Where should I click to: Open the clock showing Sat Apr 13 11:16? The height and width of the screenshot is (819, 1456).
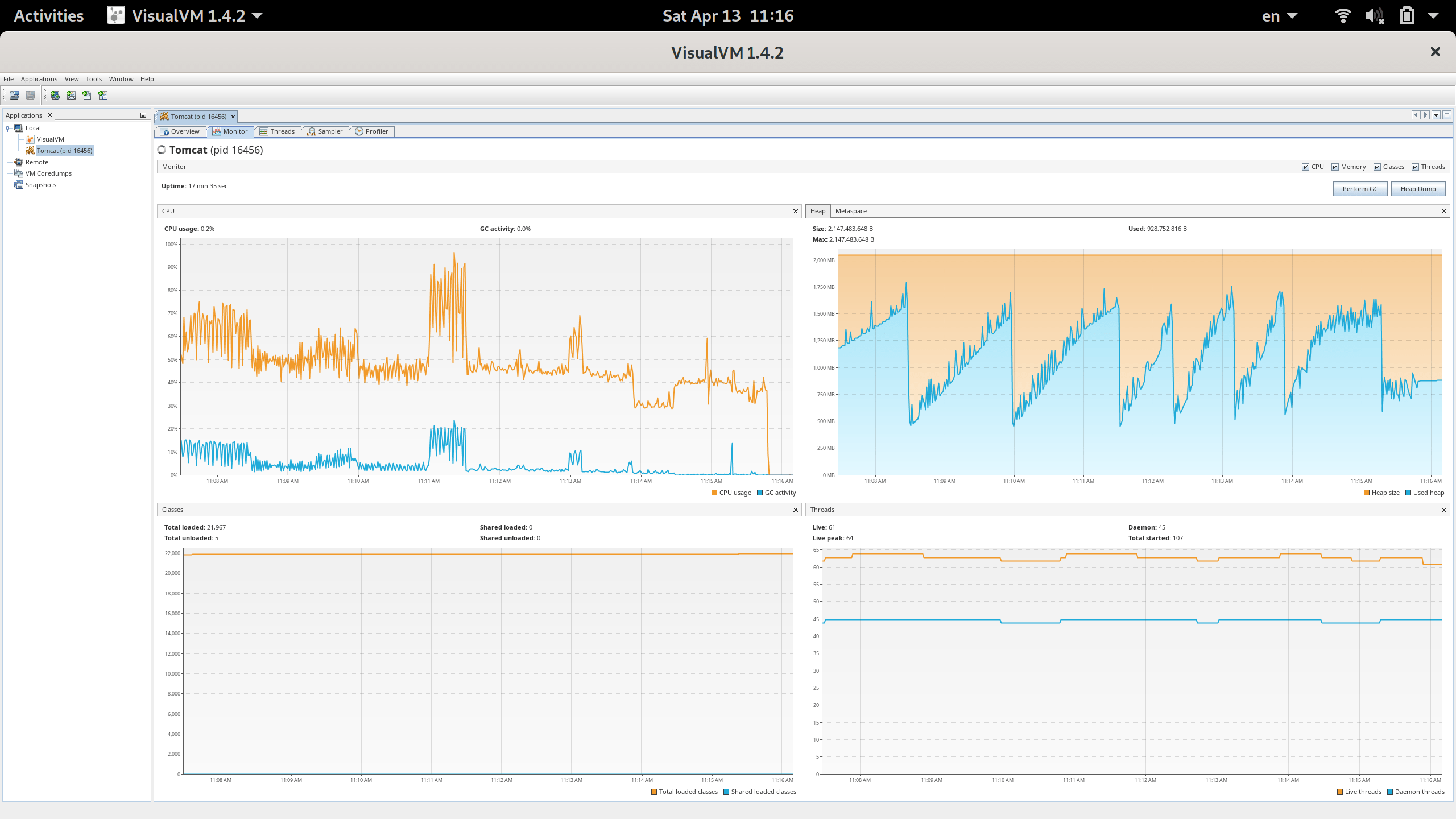coord(728,15)
